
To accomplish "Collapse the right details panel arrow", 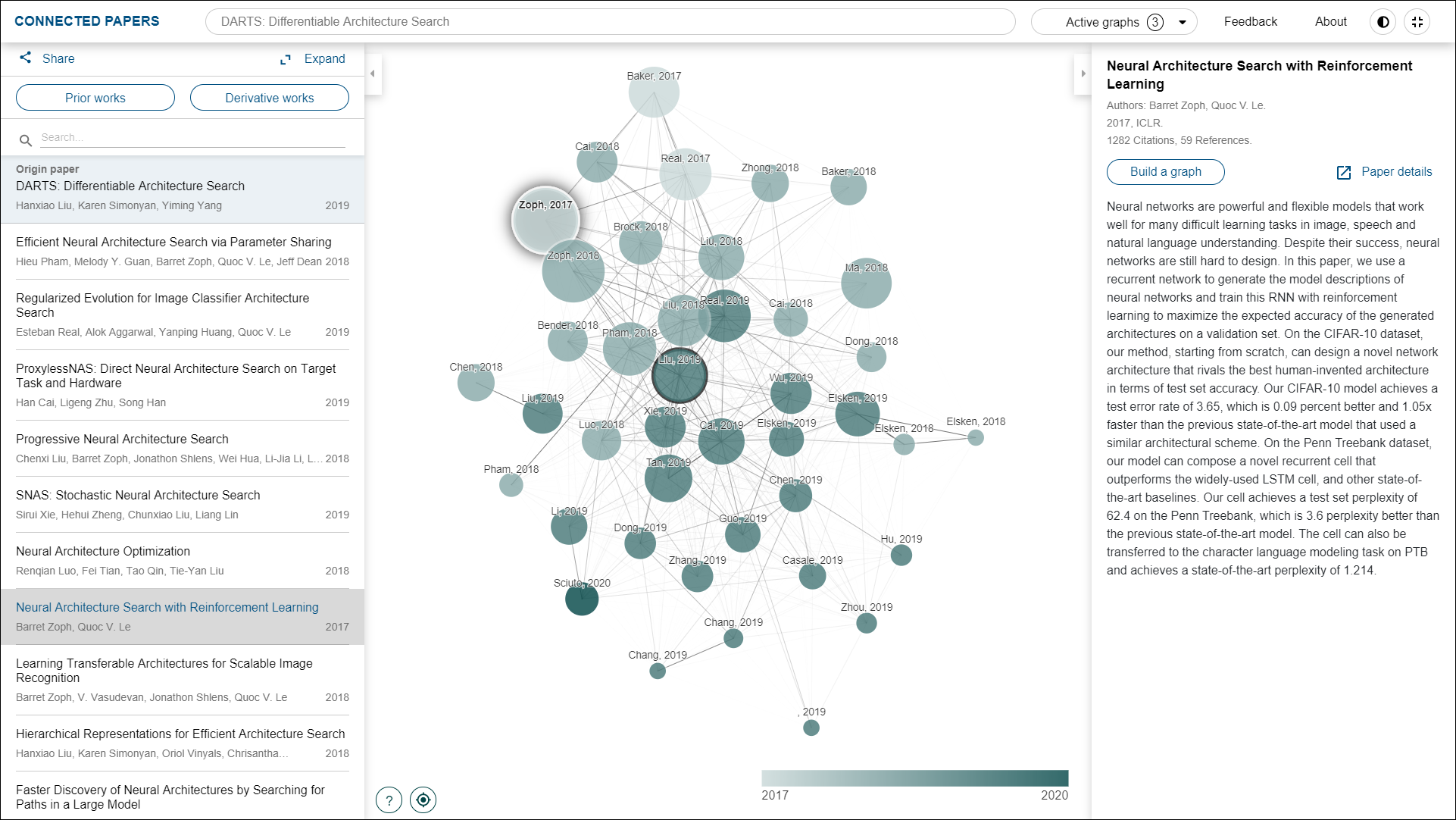I will (x=1083, y=74).
